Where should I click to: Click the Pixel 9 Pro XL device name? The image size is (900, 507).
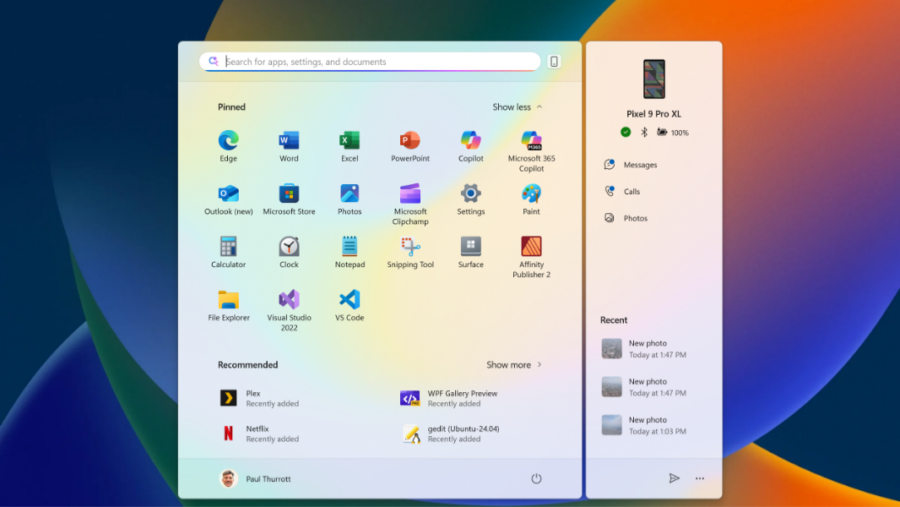(x=654, y=114)
